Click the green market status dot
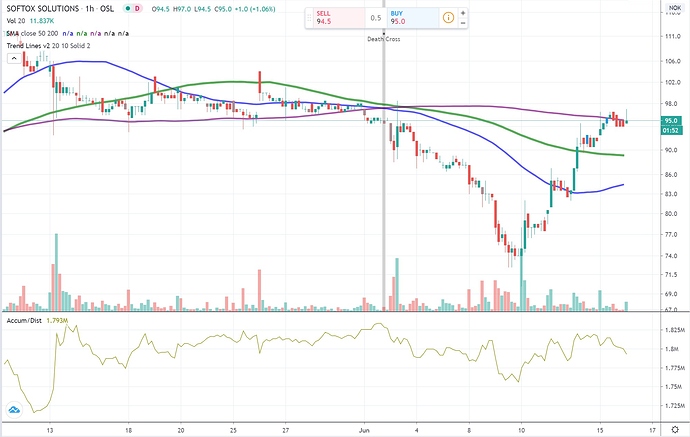This screenshot has width=690, height=437. (x=128, y=8)
